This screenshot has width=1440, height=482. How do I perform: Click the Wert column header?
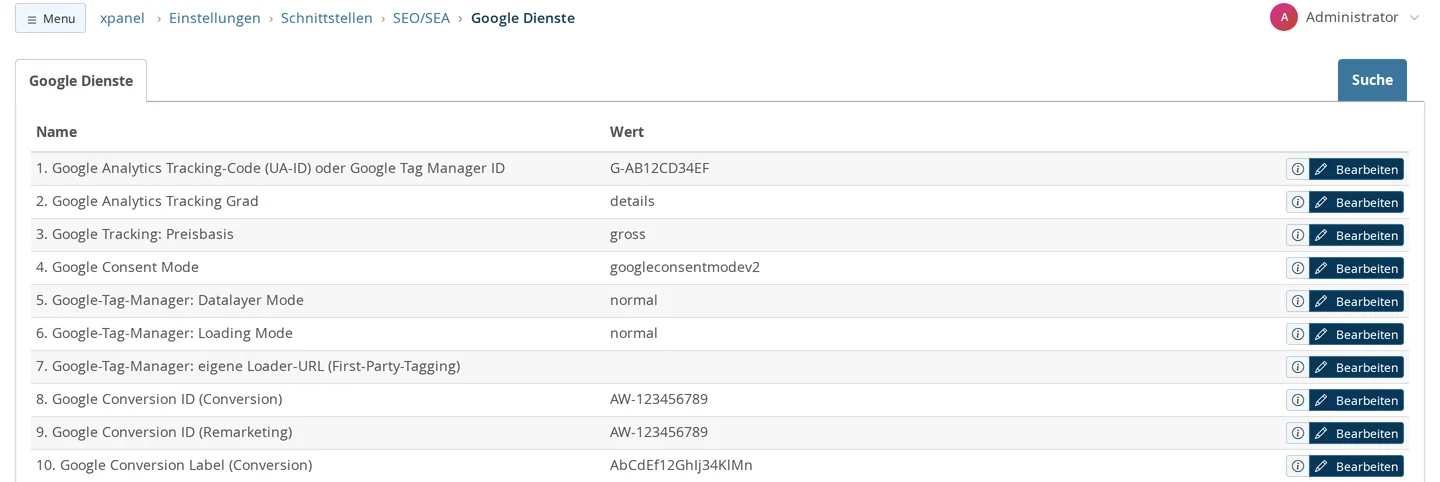coord(627,131)
